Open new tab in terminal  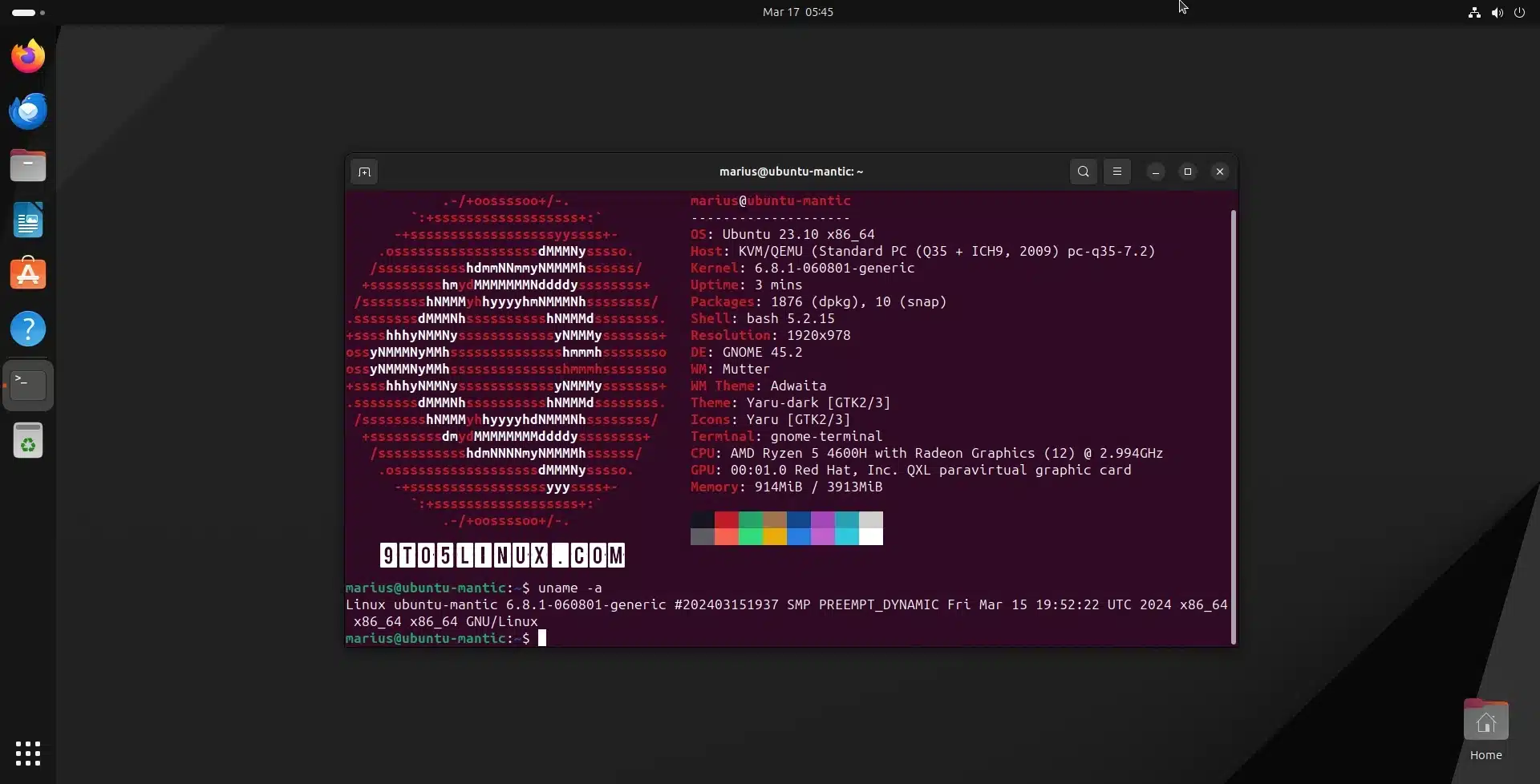364,172
